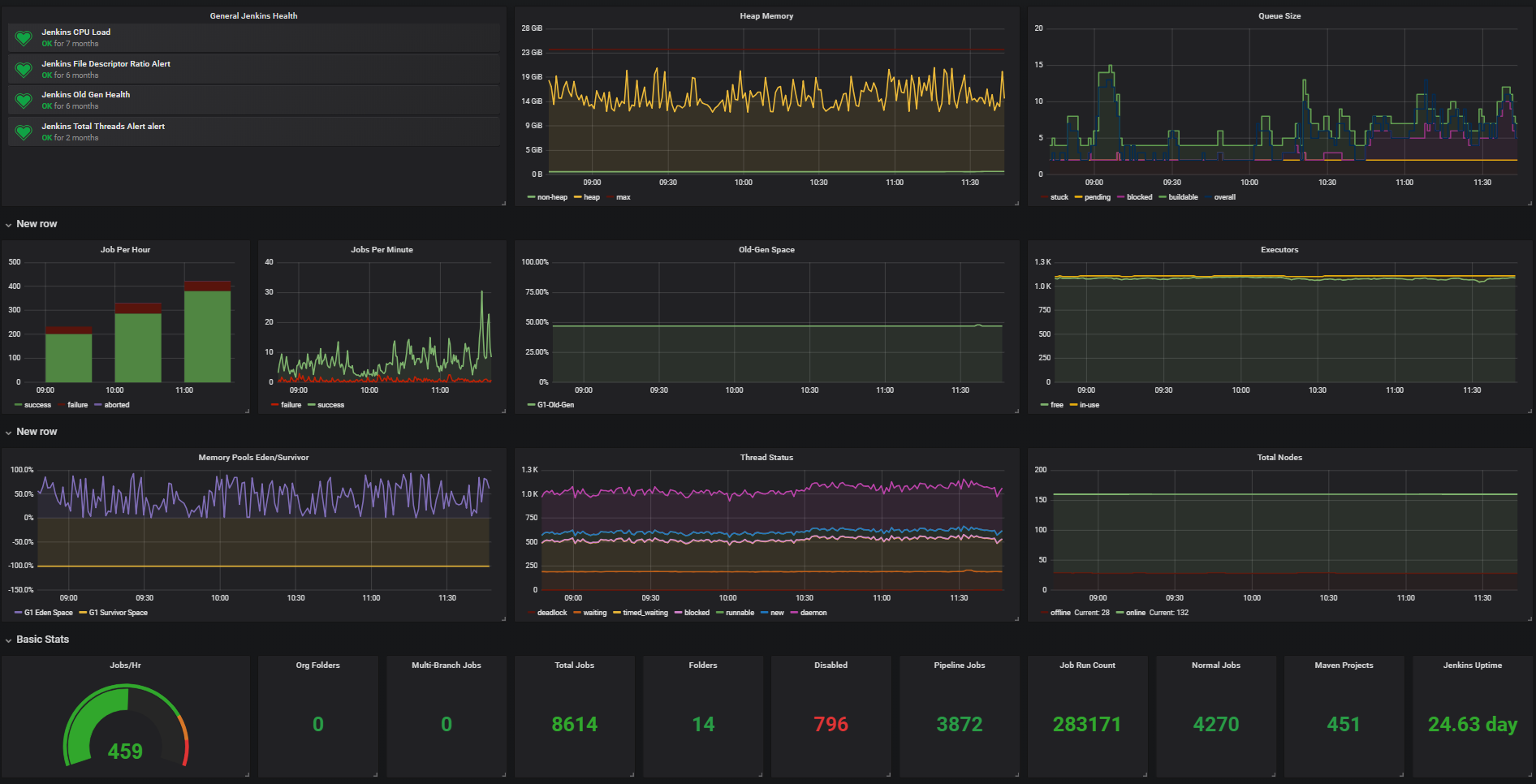1536x784 pixels.
Task: Click the File Descriptor Ratio Alert heart icon
Action: point(24,70)
